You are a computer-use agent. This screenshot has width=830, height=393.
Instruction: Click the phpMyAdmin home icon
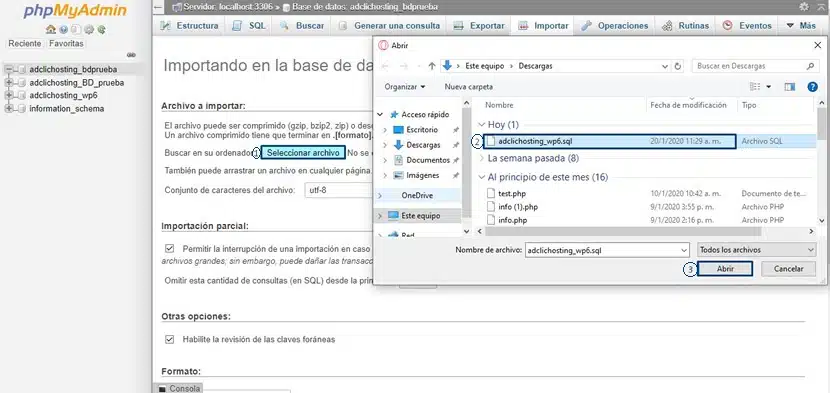point(50,30)
